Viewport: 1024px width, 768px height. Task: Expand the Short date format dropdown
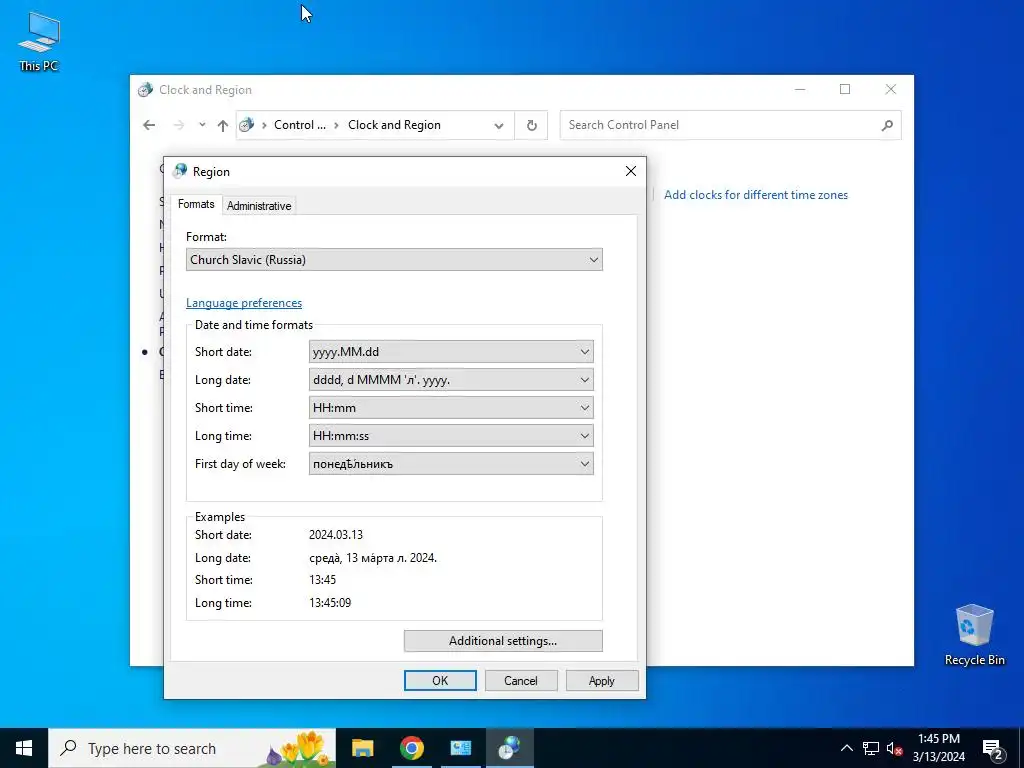(451, 351)
